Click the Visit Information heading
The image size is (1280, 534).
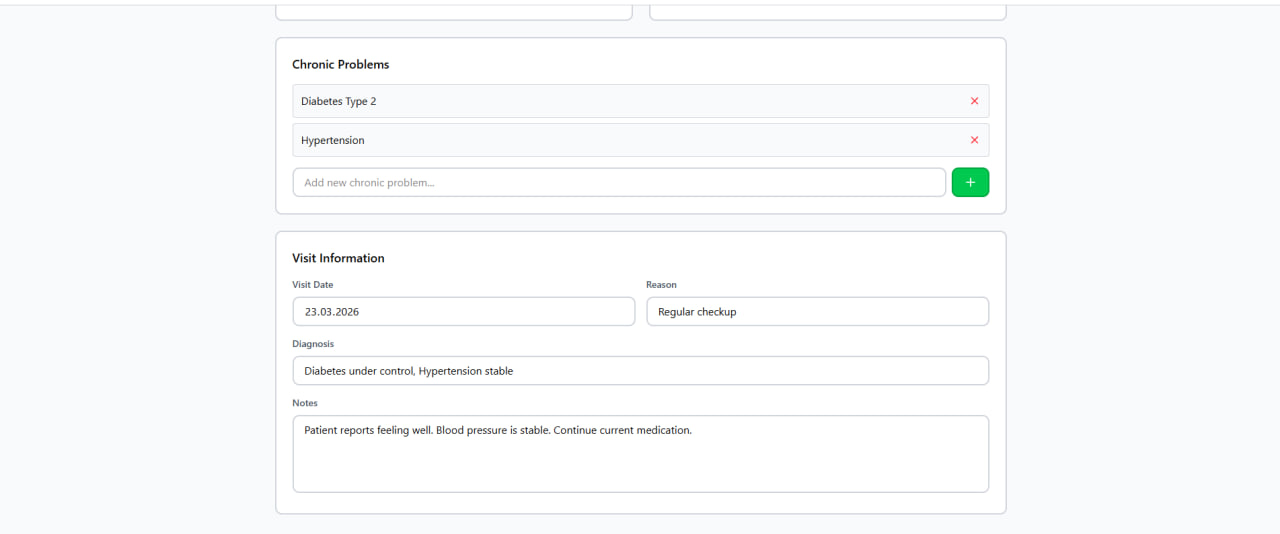point(338,258)
